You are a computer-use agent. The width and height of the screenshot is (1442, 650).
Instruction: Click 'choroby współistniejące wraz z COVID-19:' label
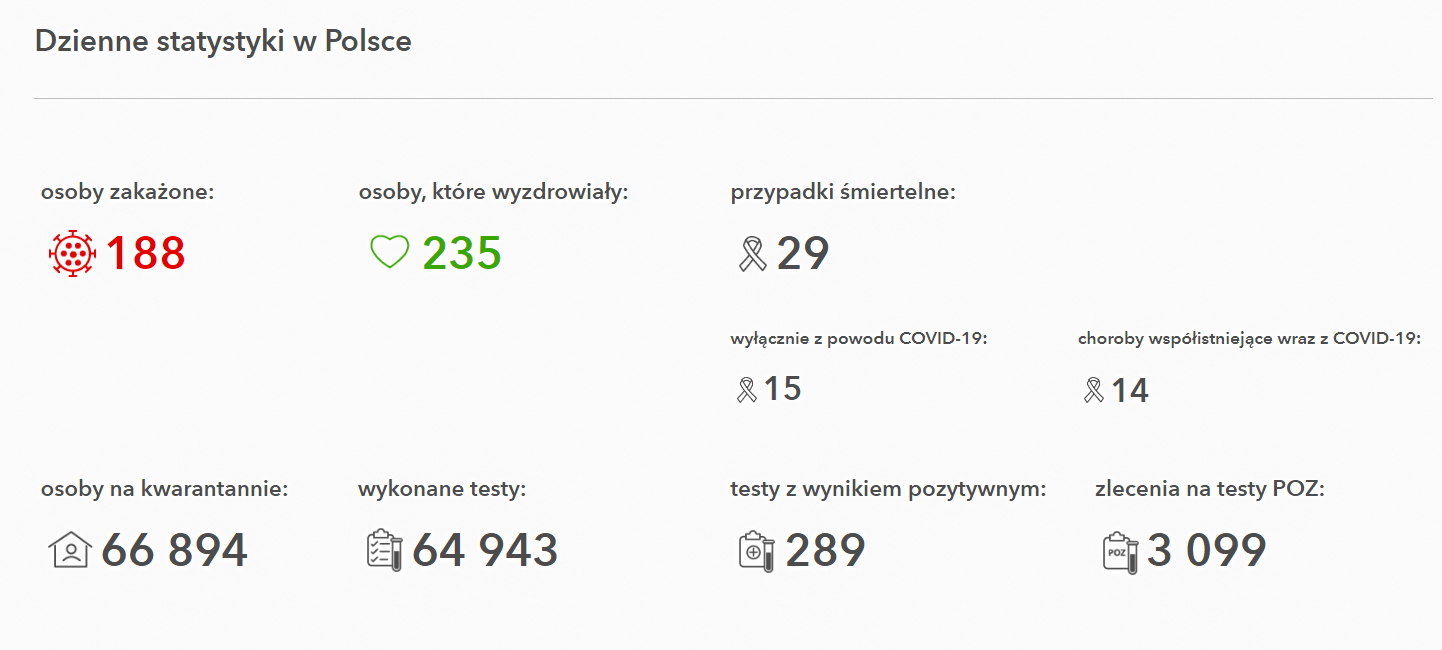click(1250, 339)
